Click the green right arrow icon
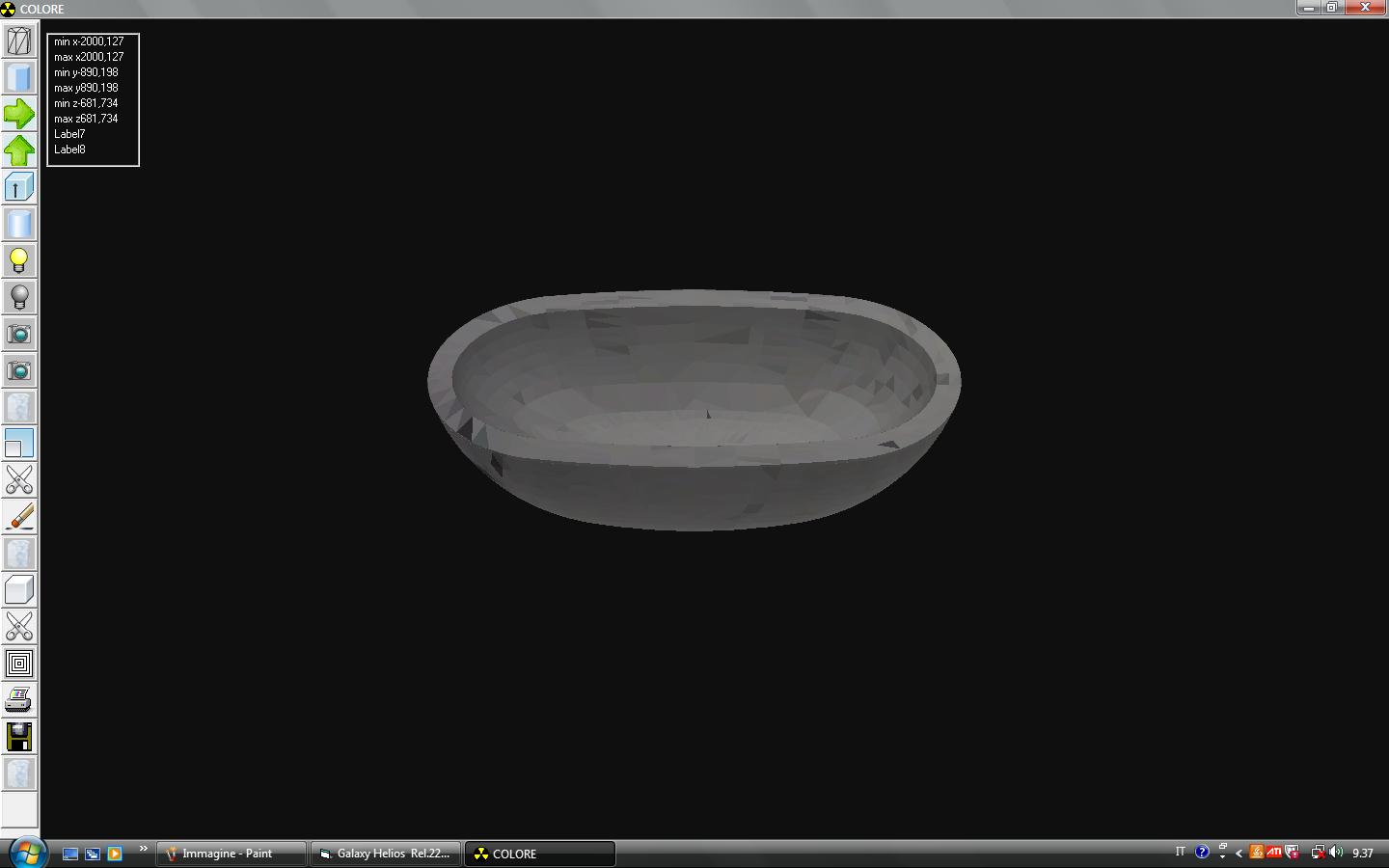1389x868 pixels. tap(19, 114)
